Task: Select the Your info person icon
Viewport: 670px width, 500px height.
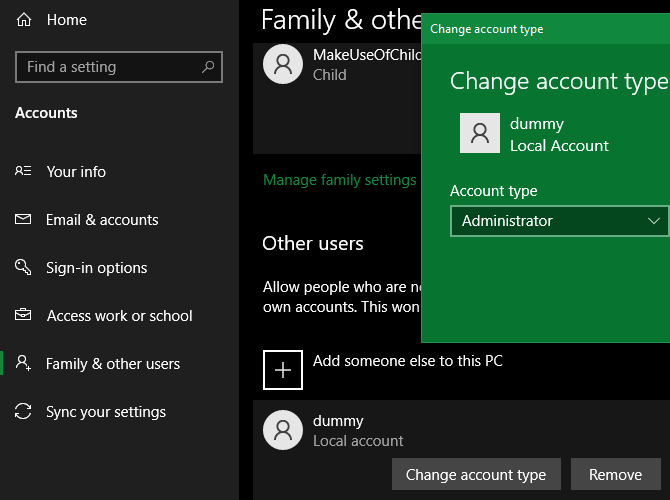Action: pyautogui.click(x=24, y=172)
